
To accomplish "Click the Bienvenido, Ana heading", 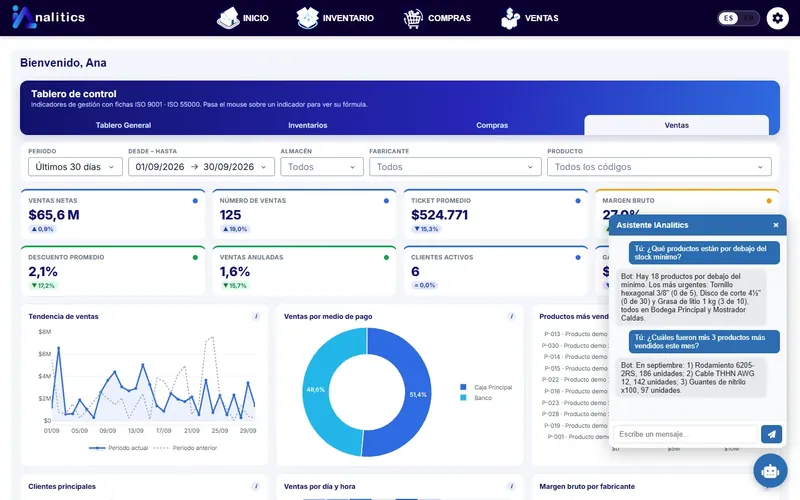I will (x=63, y=63).
